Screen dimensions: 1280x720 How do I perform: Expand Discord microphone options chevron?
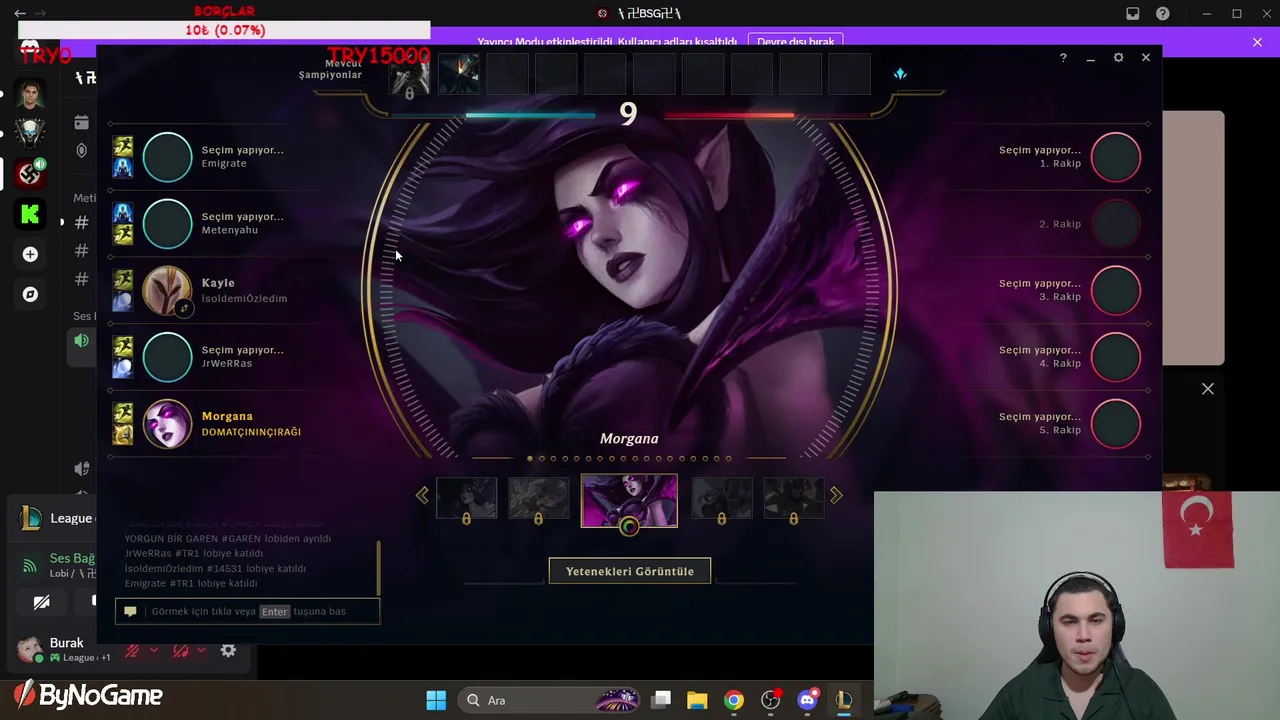[x=154, y=651]
